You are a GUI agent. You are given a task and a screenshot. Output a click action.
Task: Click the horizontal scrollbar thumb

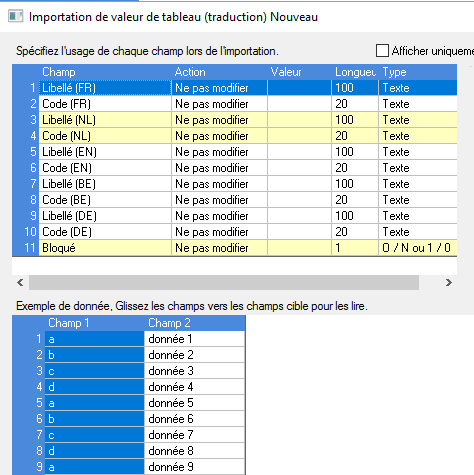[224, 283]
